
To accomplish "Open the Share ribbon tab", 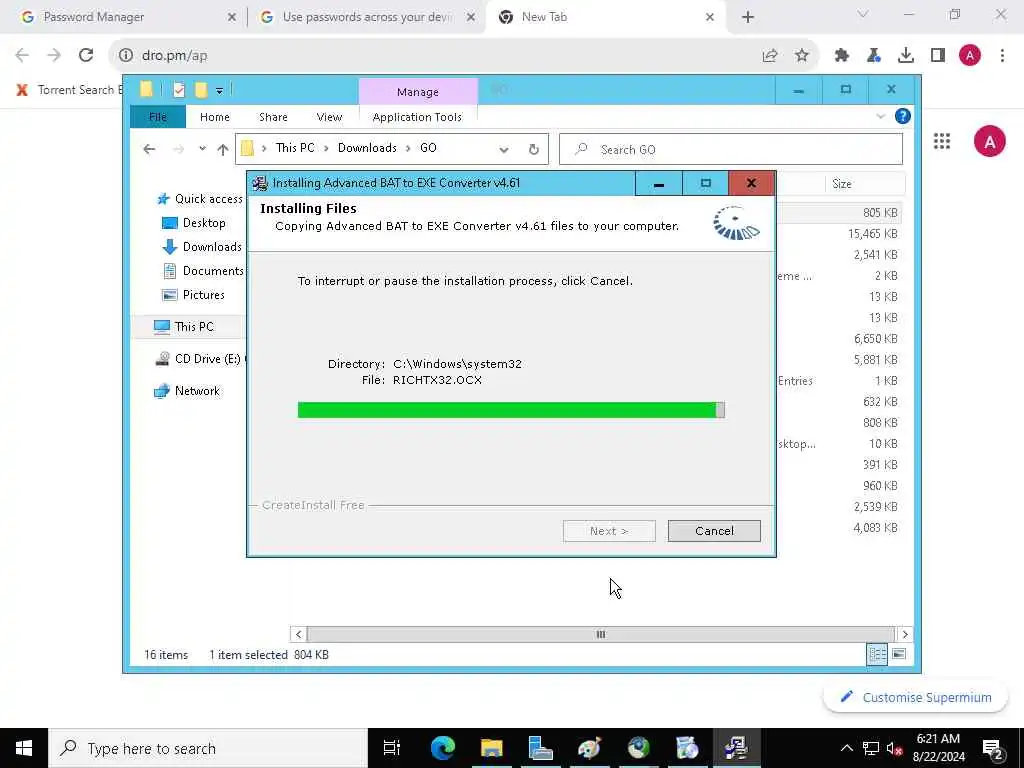I will point(273,117).
